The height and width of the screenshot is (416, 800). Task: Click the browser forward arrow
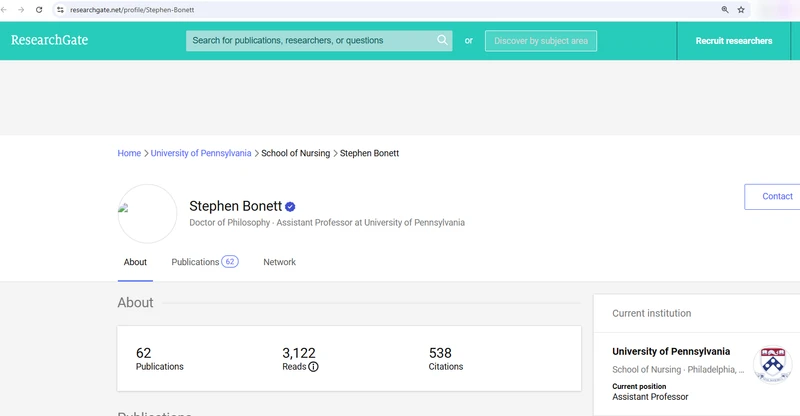point(21,10)
